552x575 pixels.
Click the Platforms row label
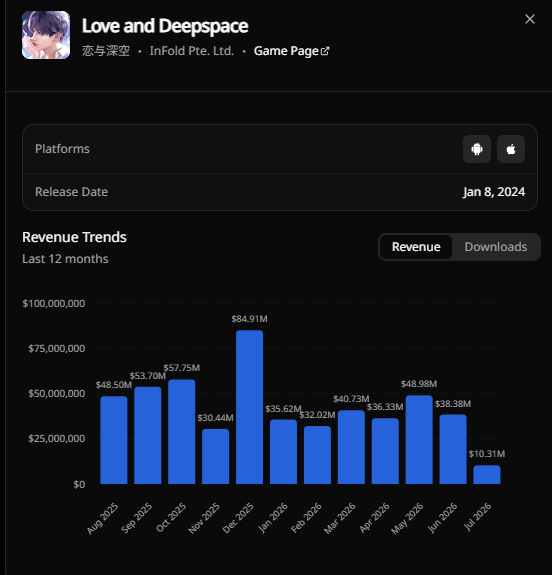[x=62, y=149]
